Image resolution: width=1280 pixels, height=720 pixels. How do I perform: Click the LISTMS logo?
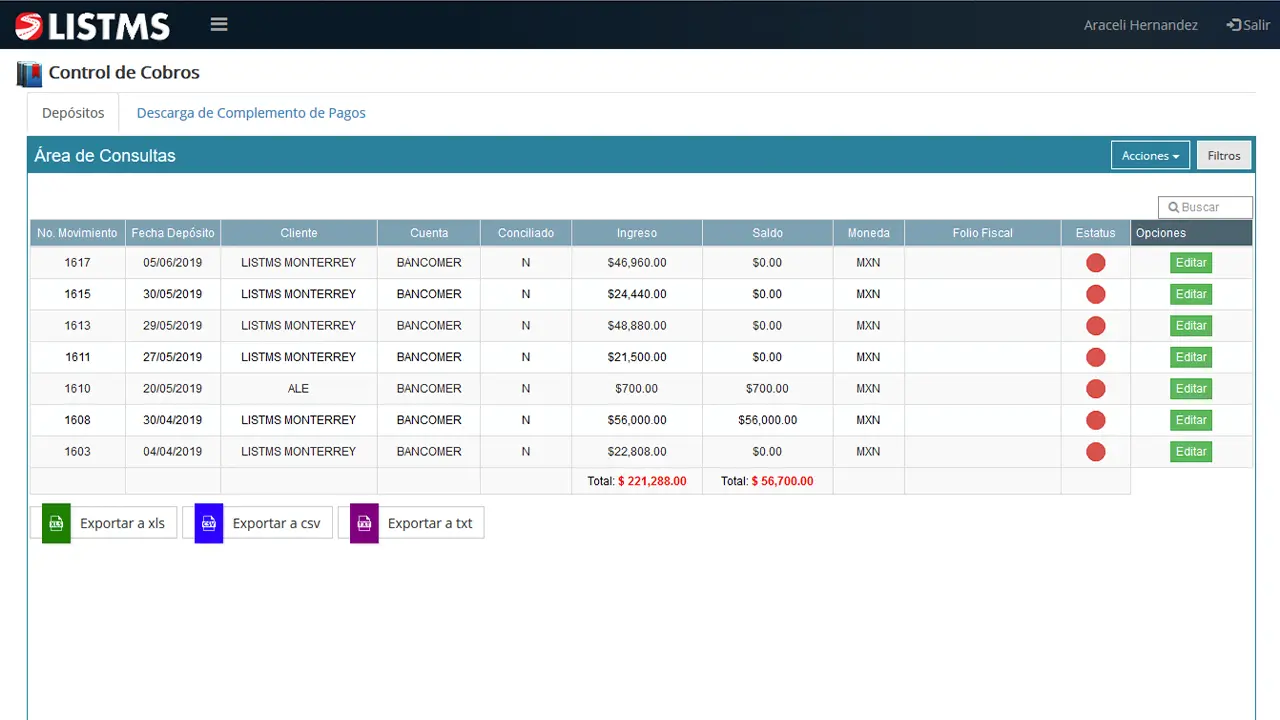92,25
